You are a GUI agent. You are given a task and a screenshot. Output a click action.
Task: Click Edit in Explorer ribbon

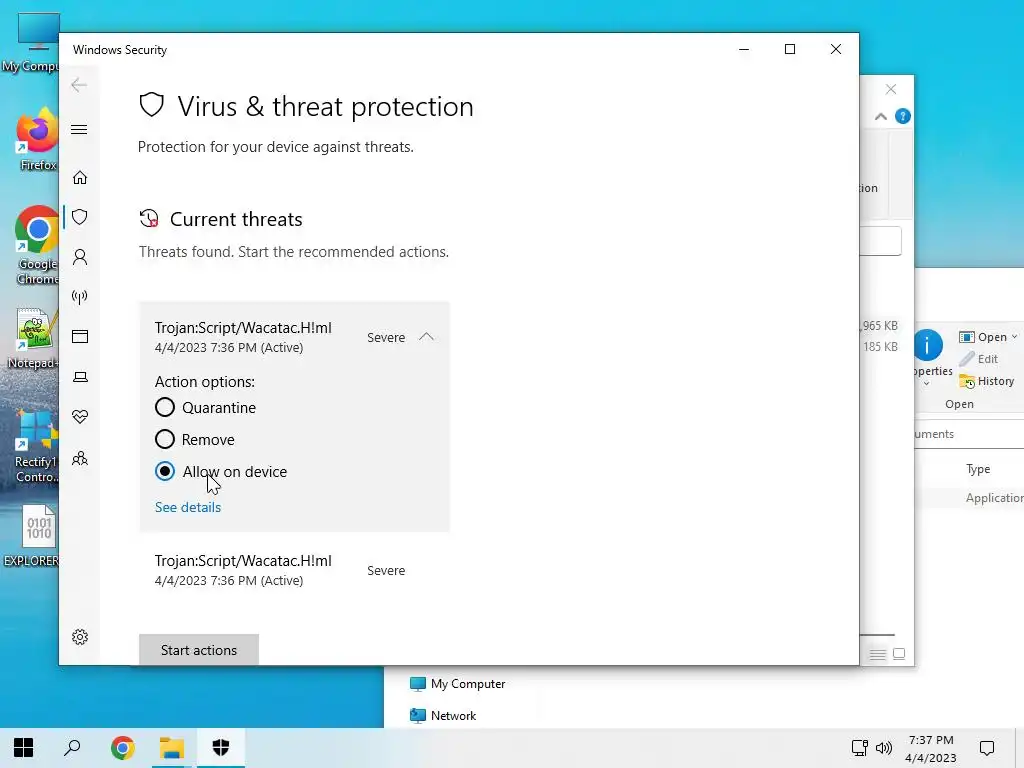(x=979, y=359)
